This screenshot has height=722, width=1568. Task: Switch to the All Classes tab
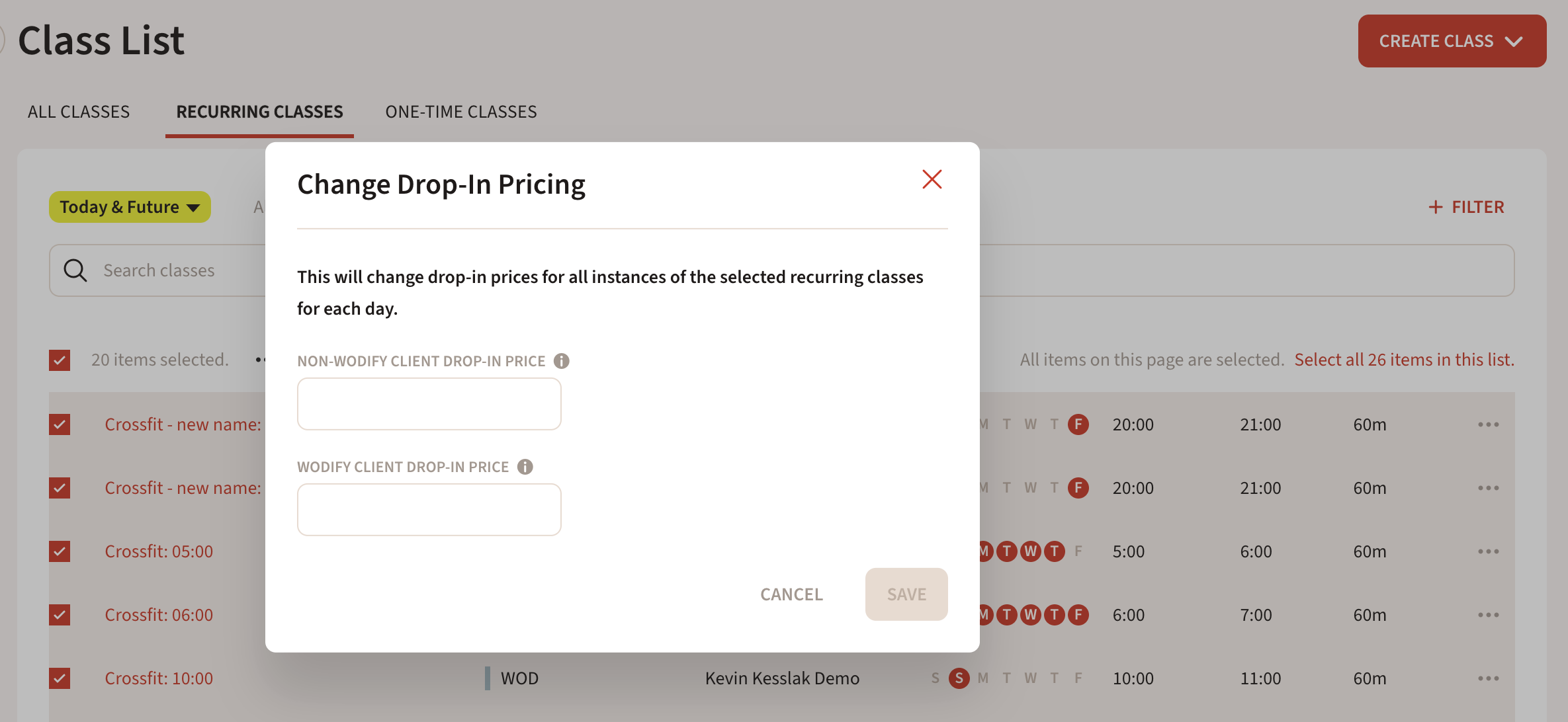click(x=79, y=112)
